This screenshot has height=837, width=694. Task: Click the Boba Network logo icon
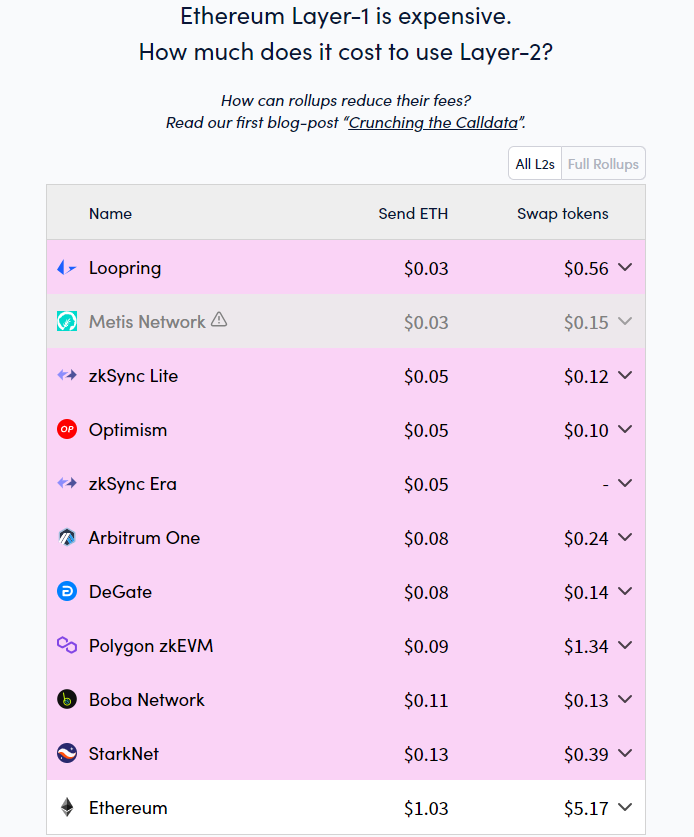(x=67, y=699)
